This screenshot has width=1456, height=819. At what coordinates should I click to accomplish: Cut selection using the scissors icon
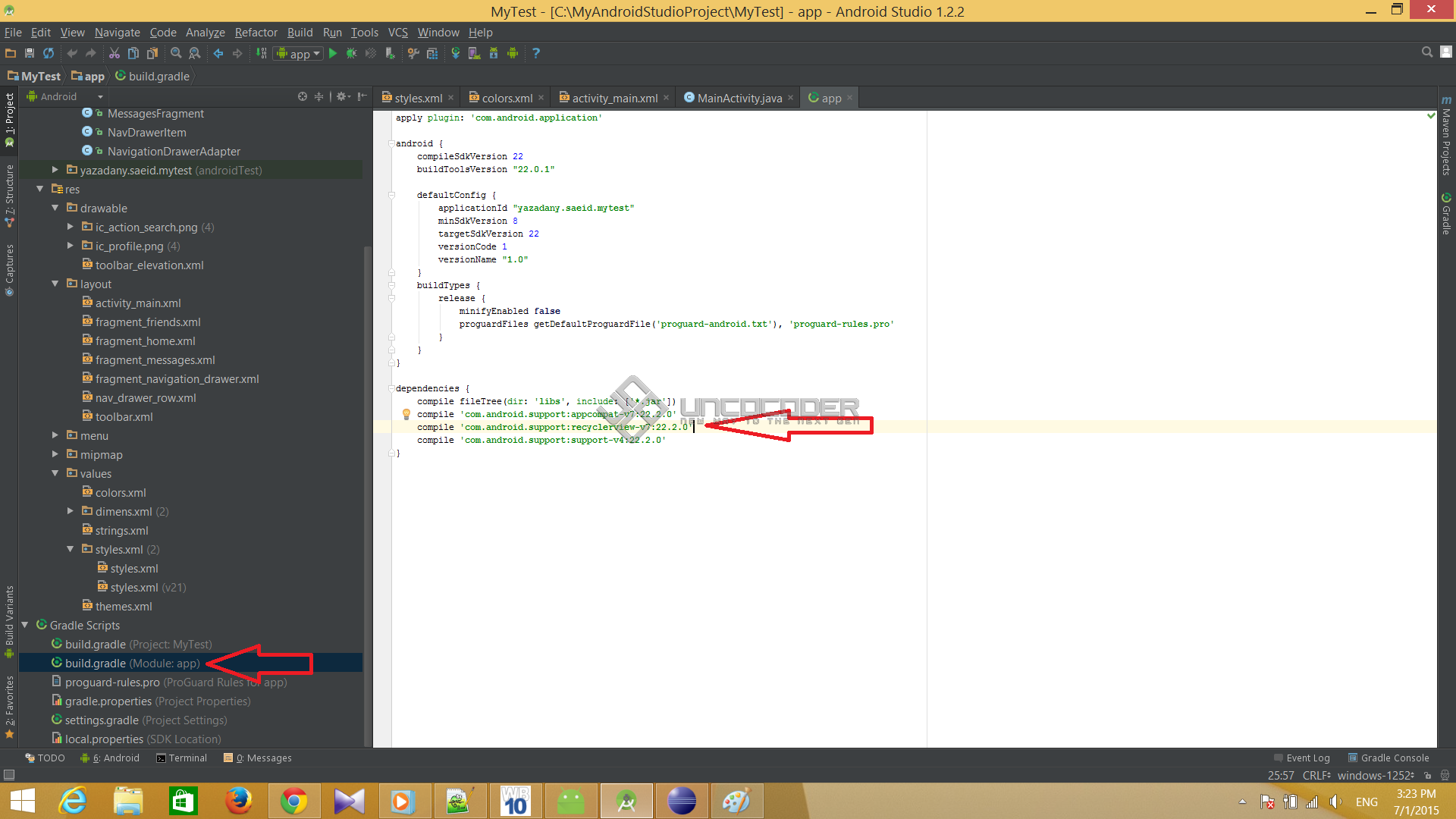coord(115,53)
